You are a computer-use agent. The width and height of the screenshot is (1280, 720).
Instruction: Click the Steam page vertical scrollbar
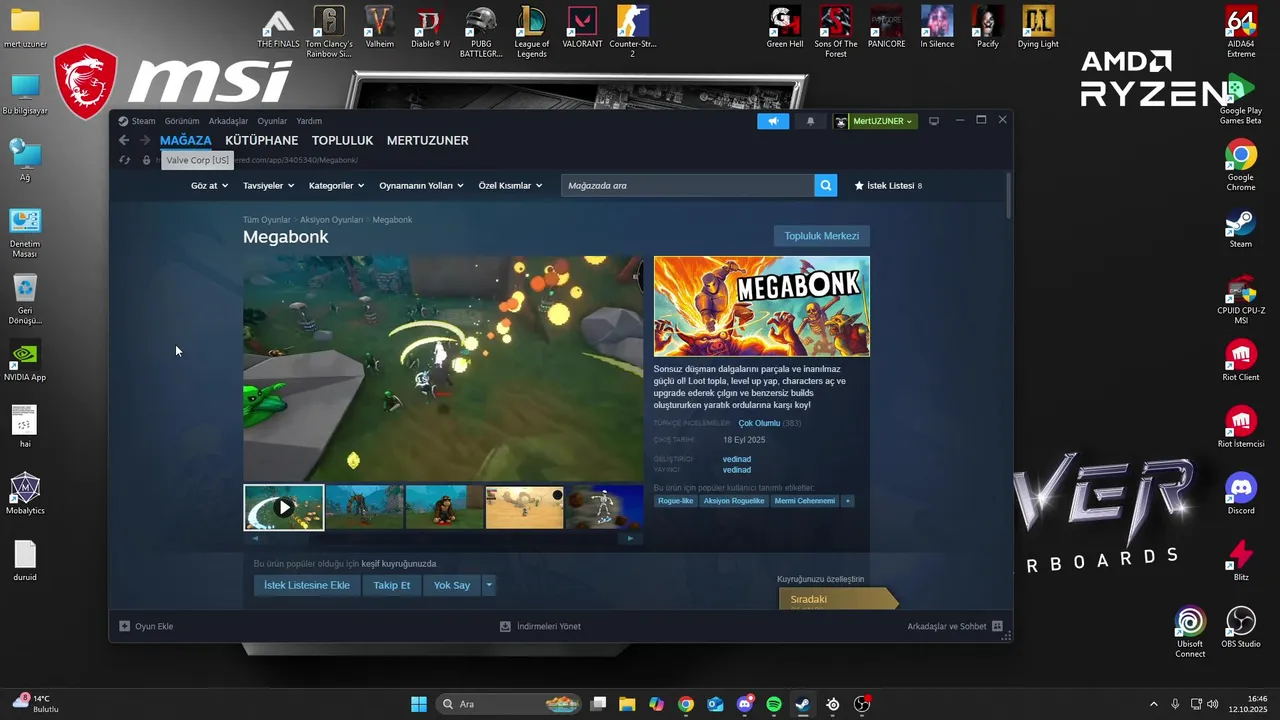1008,196
